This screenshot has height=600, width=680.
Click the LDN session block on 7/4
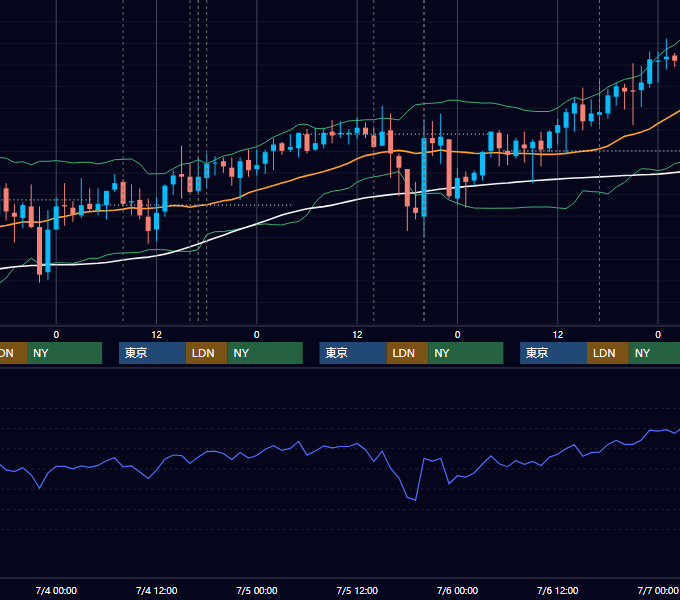point(206,353)
